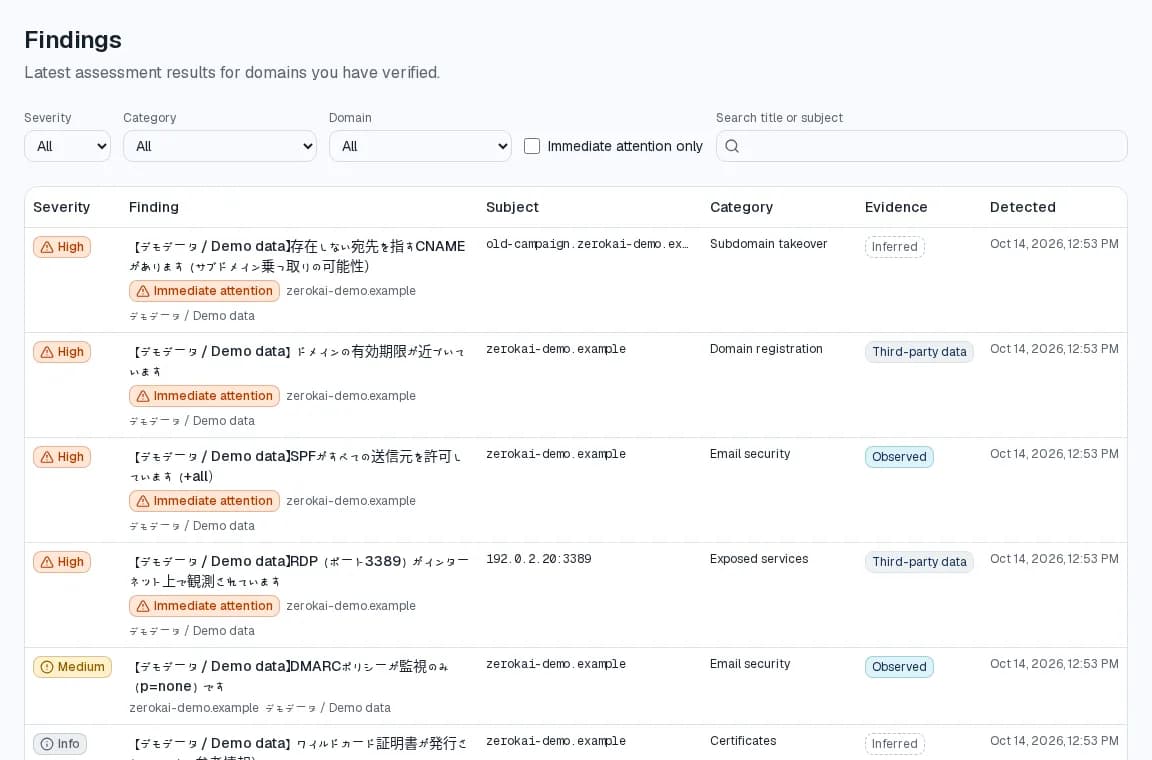Open the Domain filter dropdown
Viewport: 1152px width, 760px height.
point(420,146)
